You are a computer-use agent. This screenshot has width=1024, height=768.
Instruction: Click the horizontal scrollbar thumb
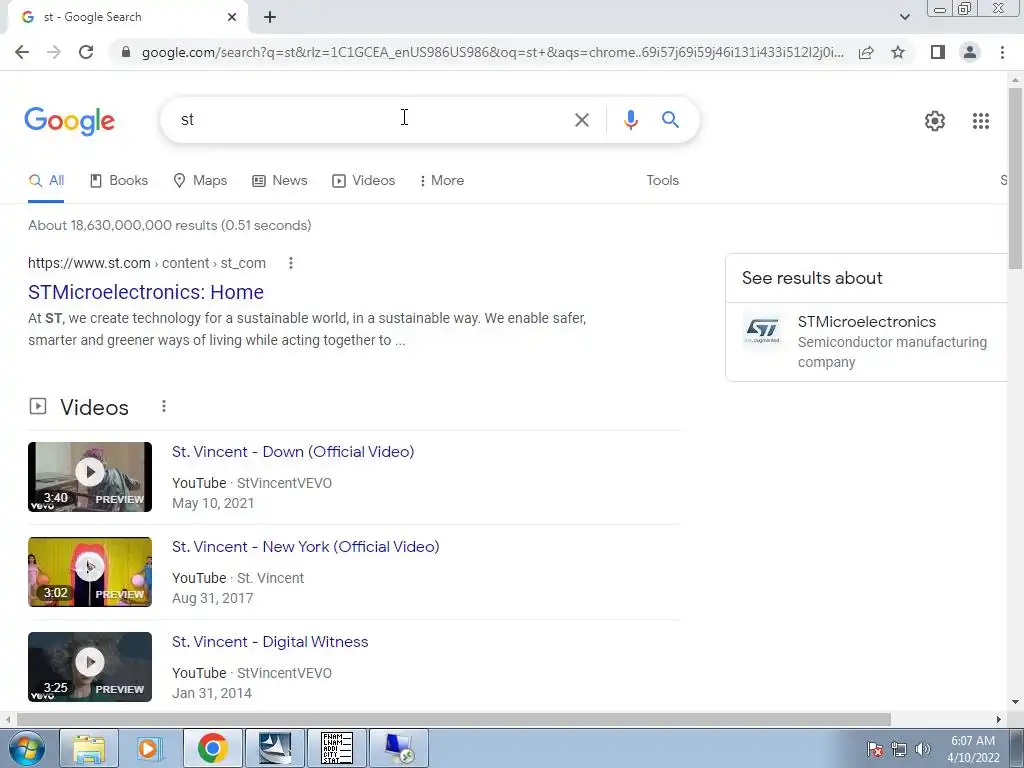pyautogui.click(x=454, y=719)
